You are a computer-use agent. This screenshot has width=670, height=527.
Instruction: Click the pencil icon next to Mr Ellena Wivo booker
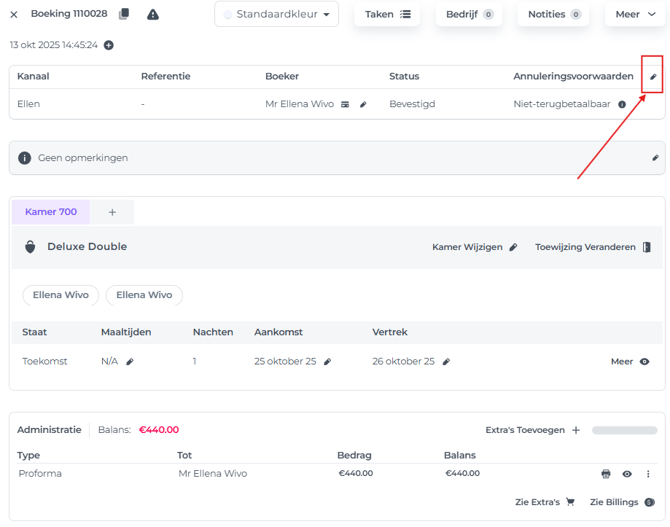pyautogui.click(x=364, y=104)
